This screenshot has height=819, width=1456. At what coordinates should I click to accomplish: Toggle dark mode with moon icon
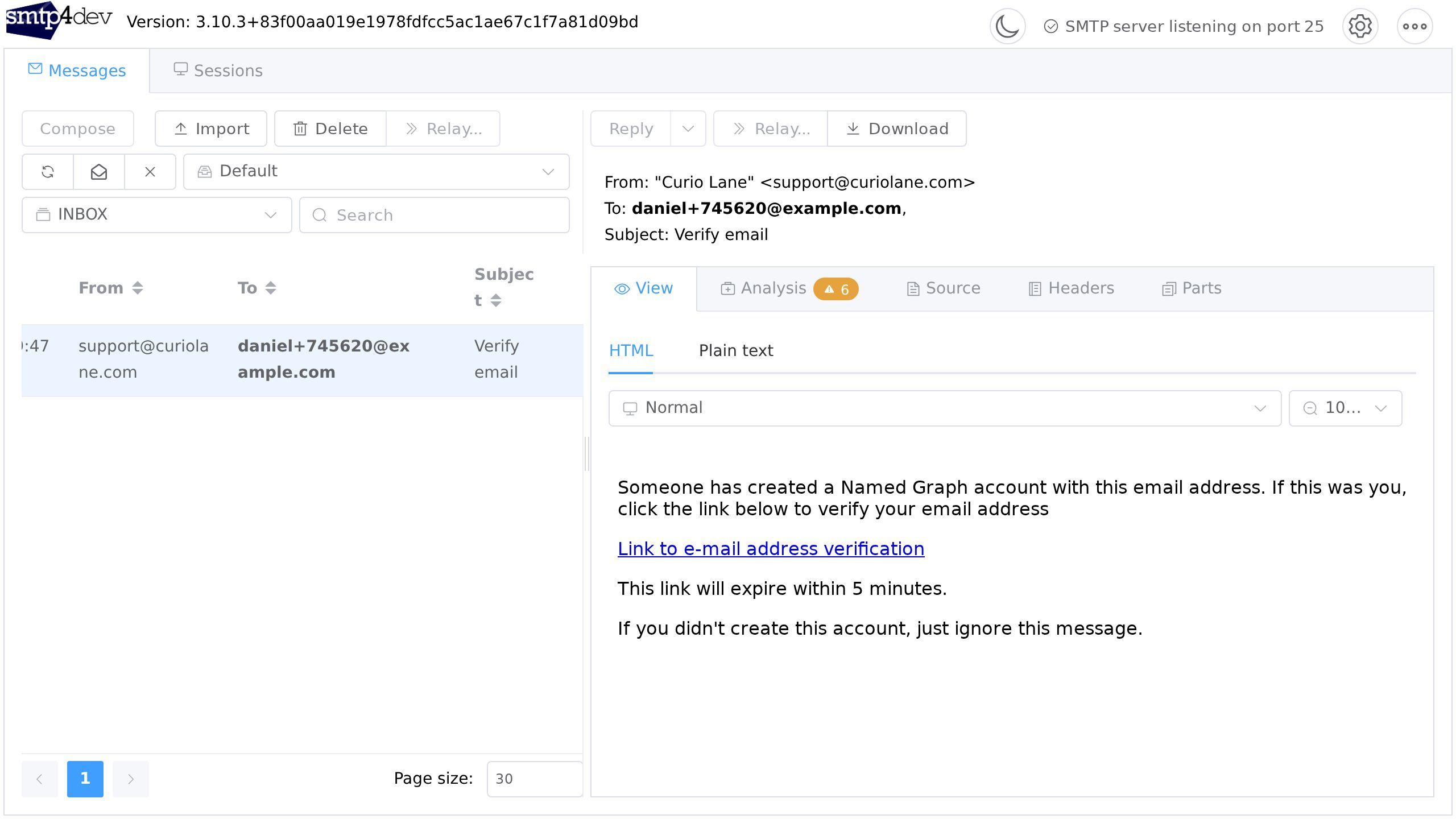tap(1007, 26)
